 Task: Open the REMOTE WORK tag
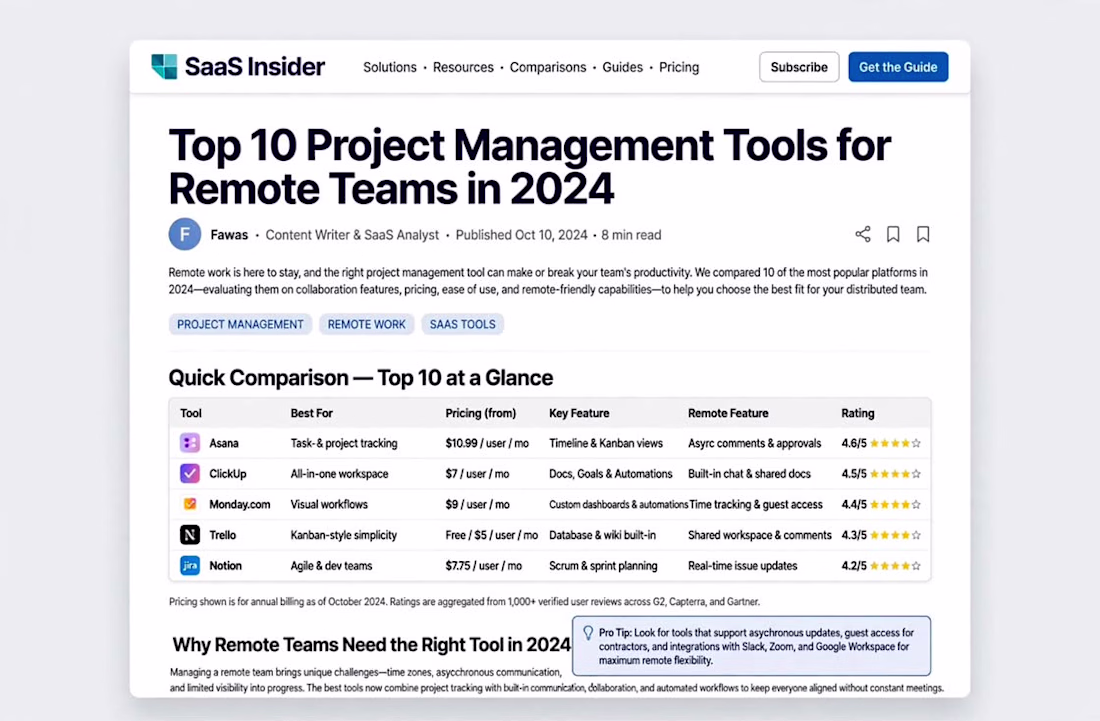[x=366, y=324]
